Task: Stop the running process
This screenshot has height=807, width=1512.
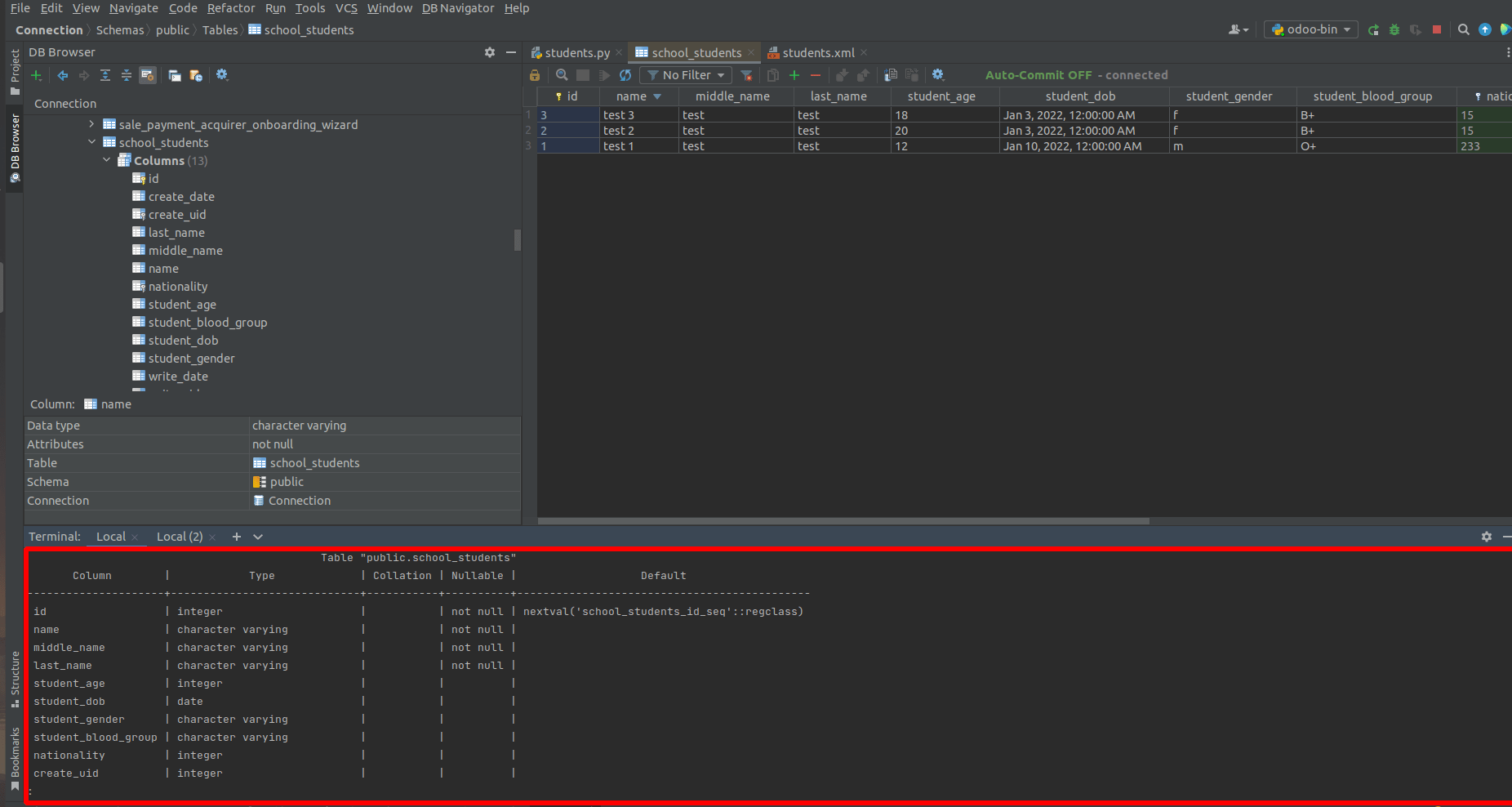Action: tap(1437, 29)
